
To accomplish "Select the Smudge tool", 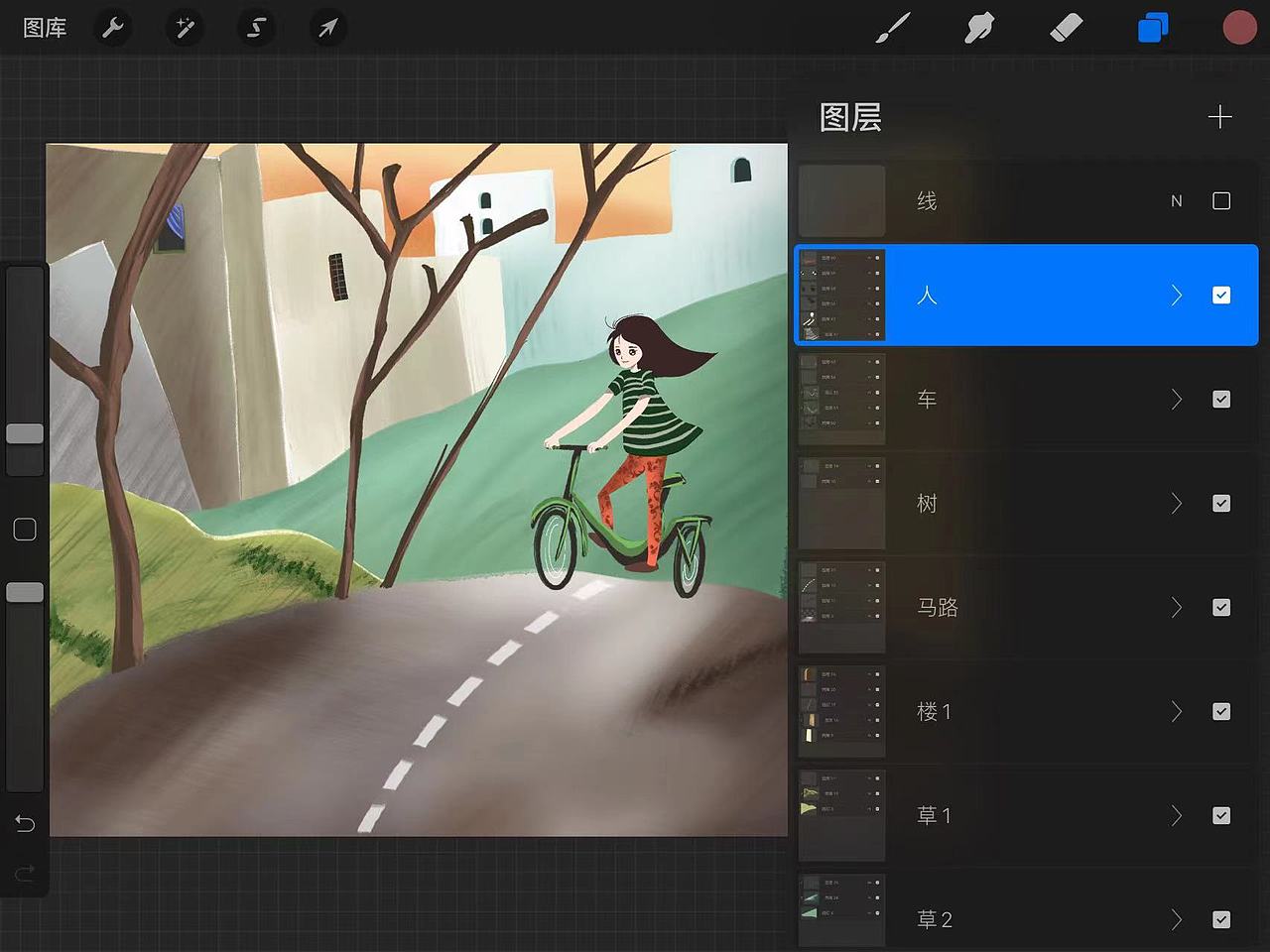I will [x=979, y=28].
